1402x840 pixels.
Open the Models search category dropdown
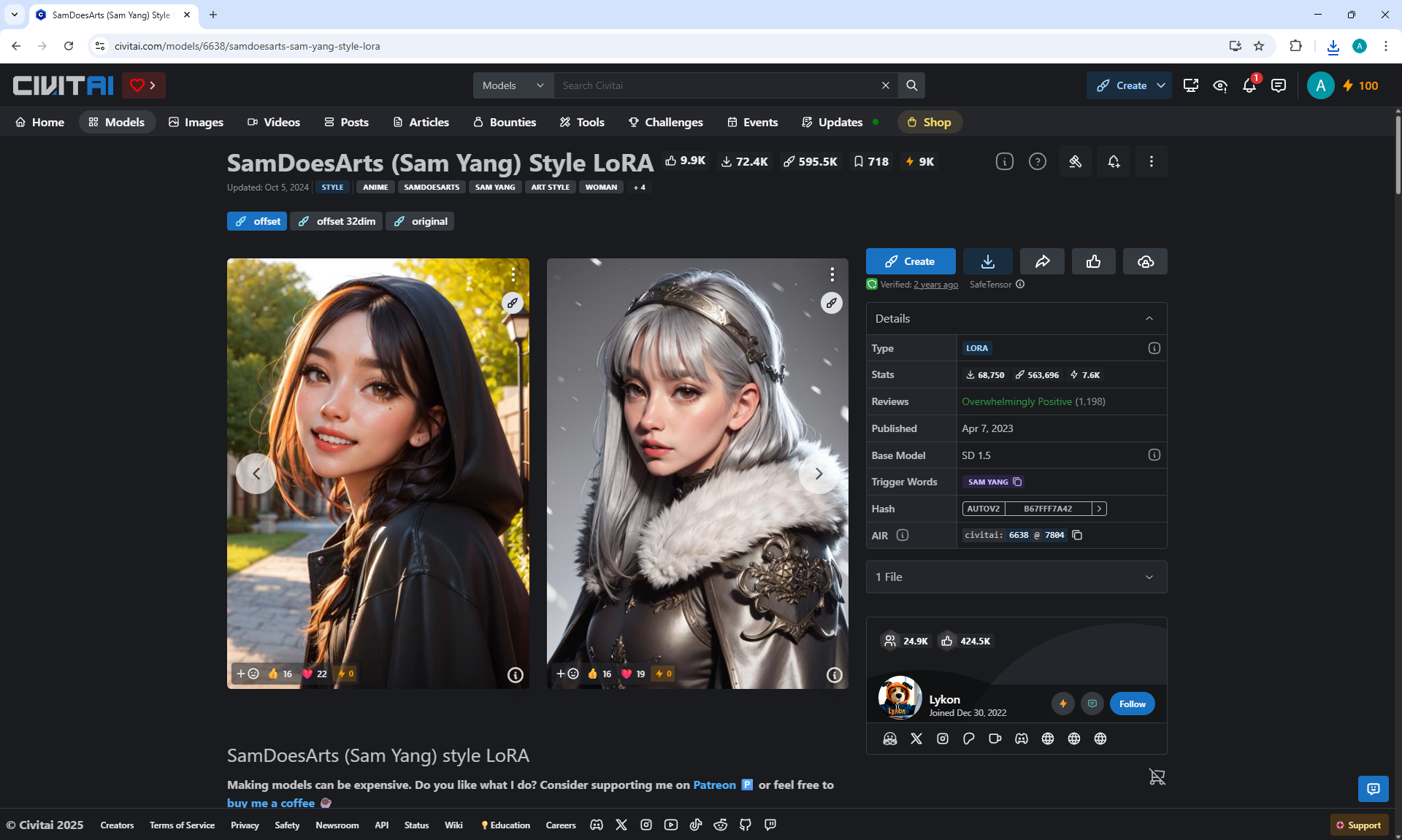coord(513,85)
